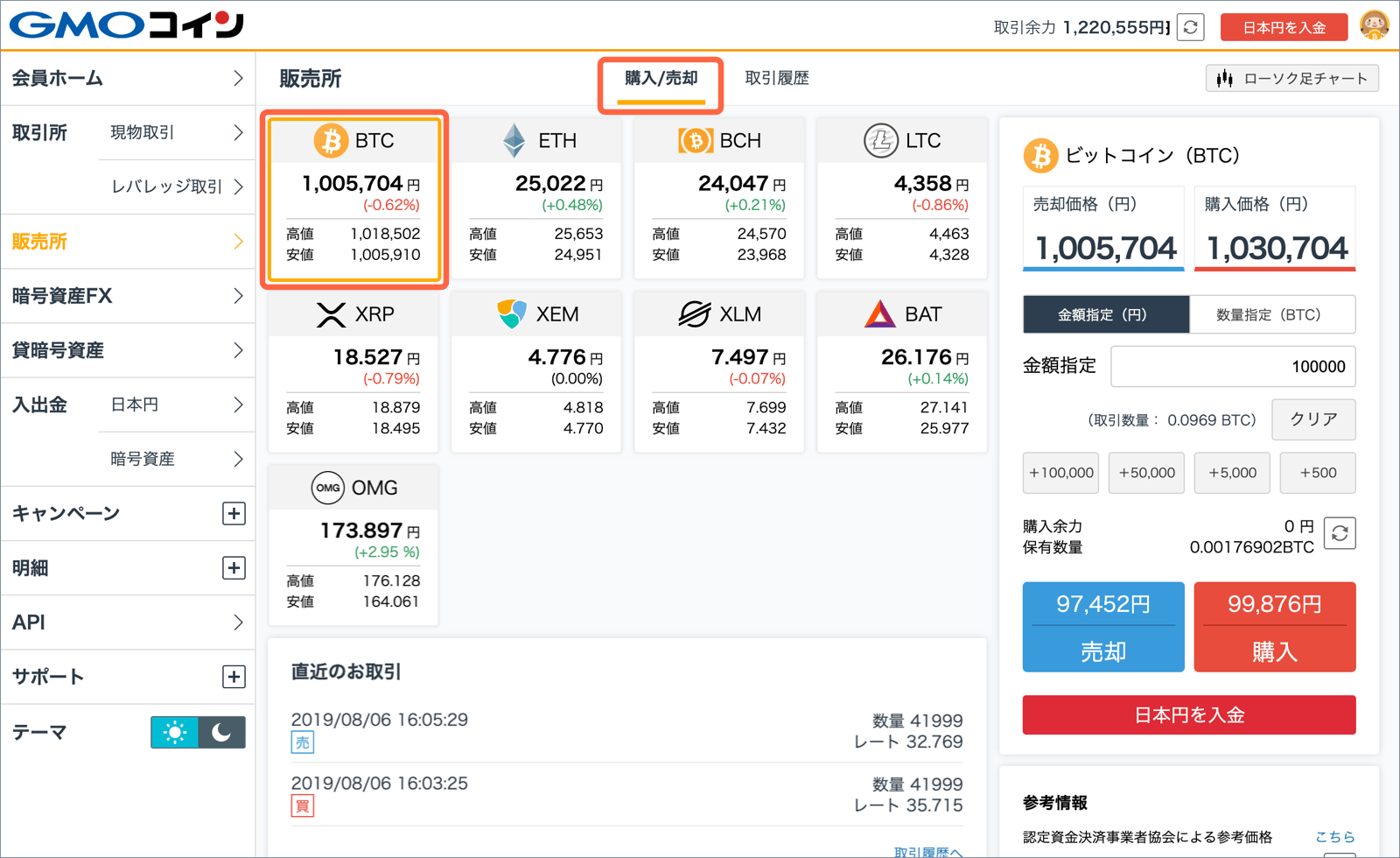Open 貸暗号資産 in sidebar
Image resolution: width=1400 pixels, height=858 pixels.
pyautogui.click(x=128, y=350)
